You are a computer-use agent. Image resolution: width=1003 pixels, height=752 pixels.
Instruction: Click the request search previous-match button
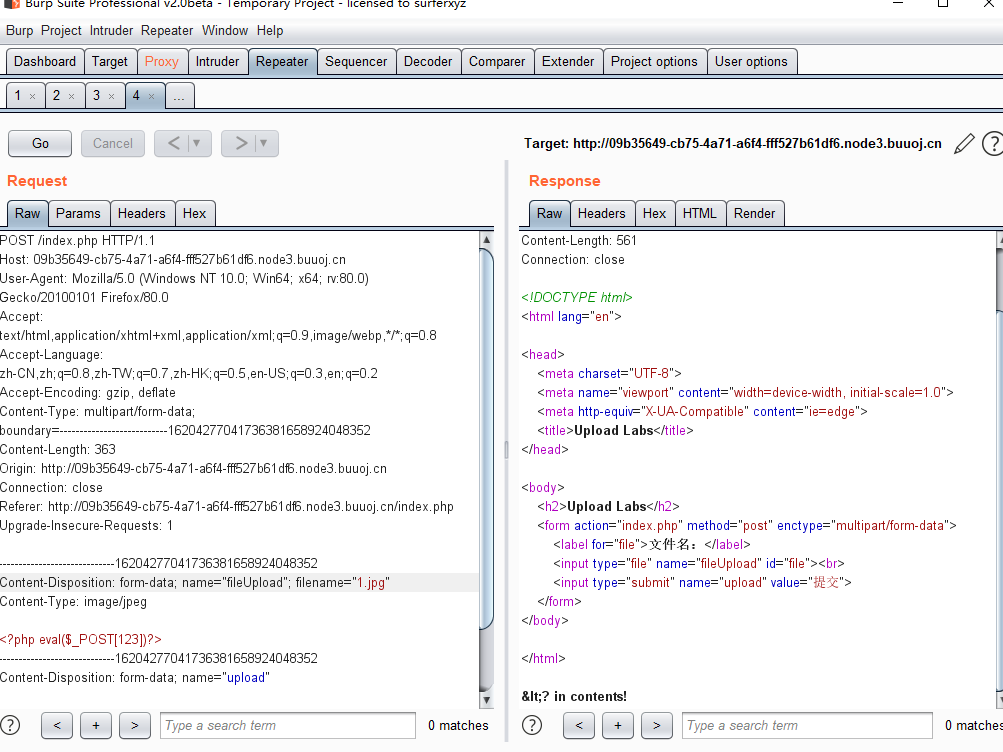point(57,725)
